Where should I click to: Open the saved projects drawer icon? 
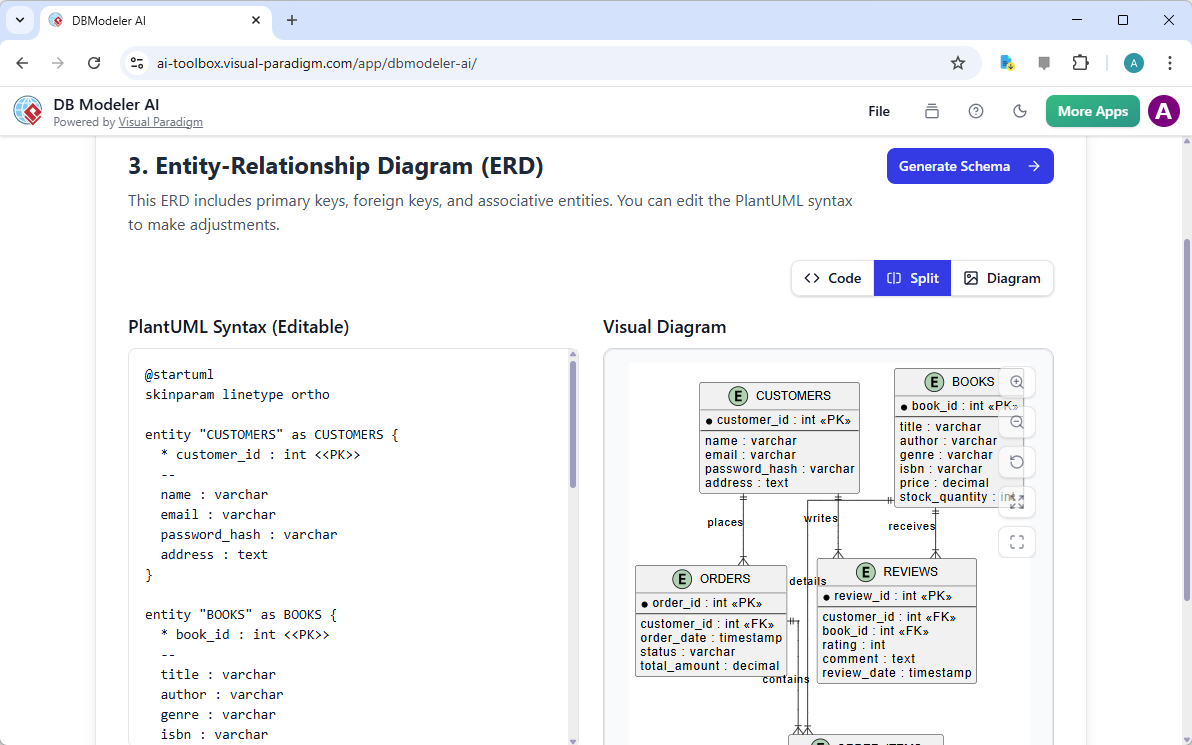931,111
